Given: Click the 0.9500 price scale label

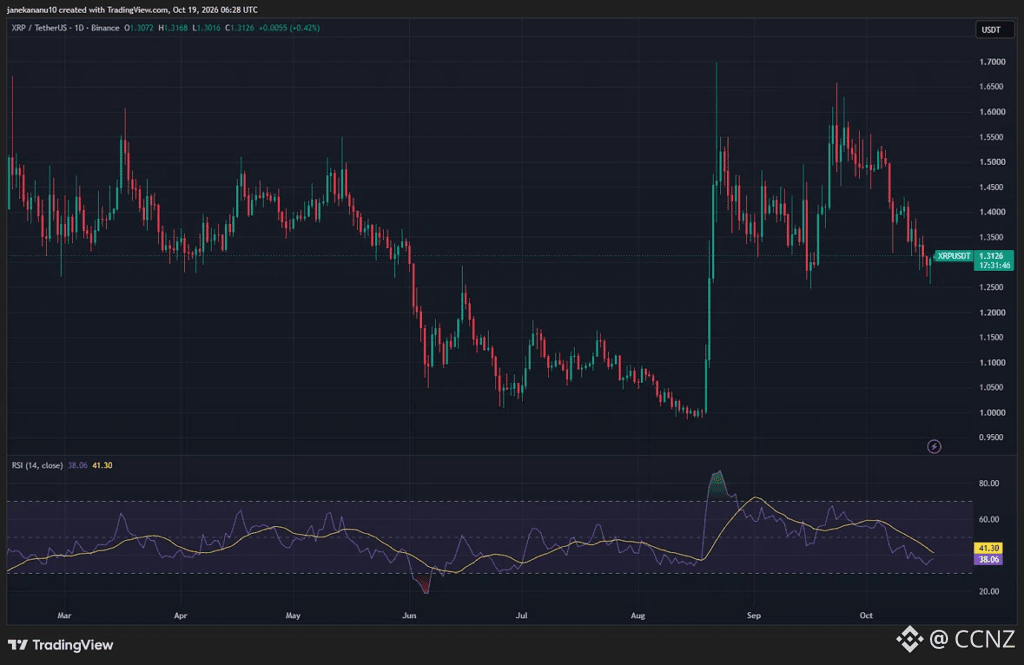Looking at the screenshot, I should click(x=992, y=438).
